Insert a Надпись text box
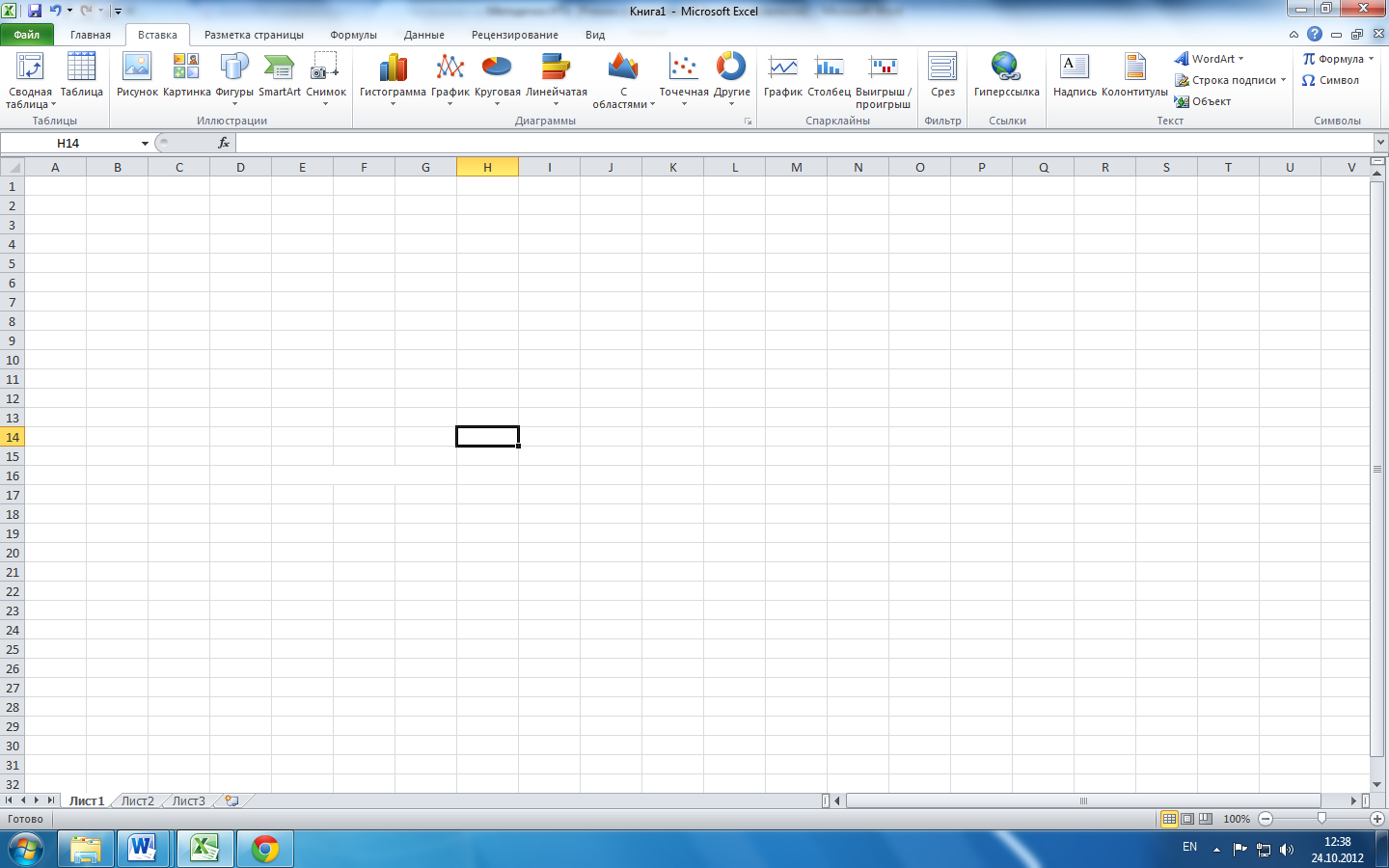The image size is (1389, 868). (1075, 75)
